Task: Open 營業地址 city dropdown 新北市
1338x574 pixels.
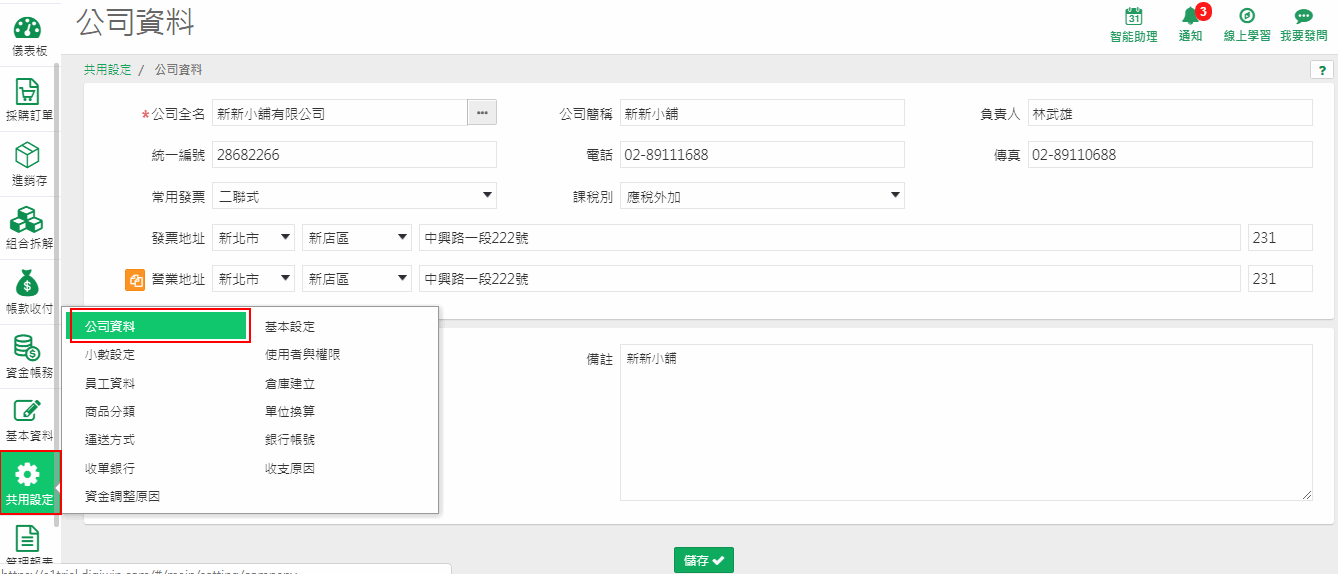Action: click(x=254, y=279)
